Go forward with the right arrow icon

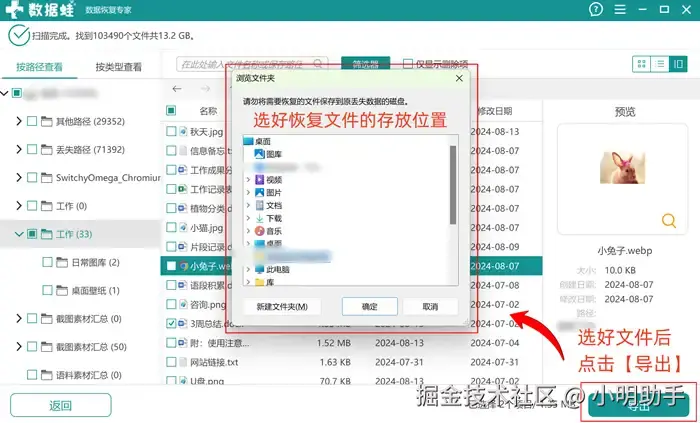205,89
